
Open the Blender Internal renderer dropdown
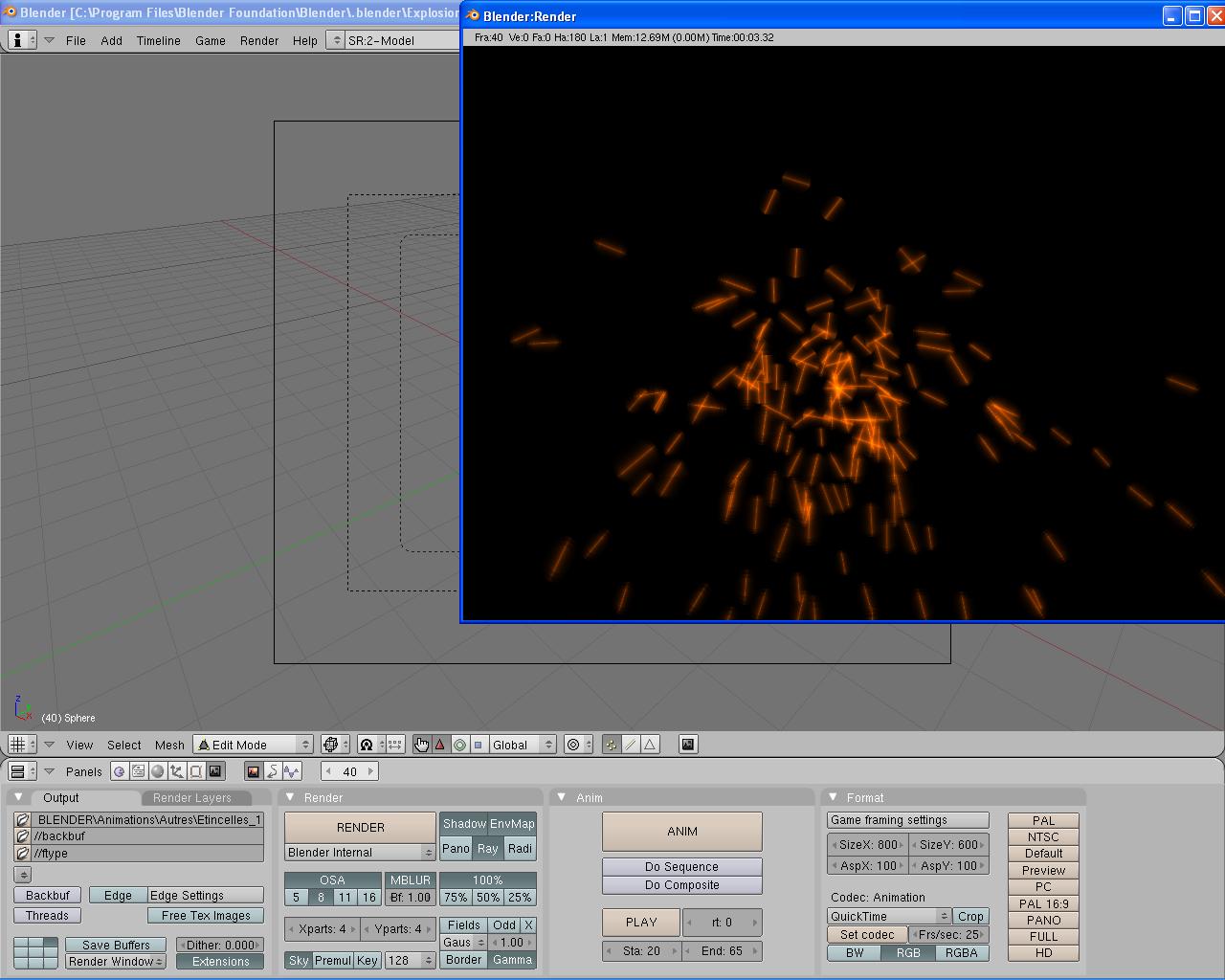[360, 852]
